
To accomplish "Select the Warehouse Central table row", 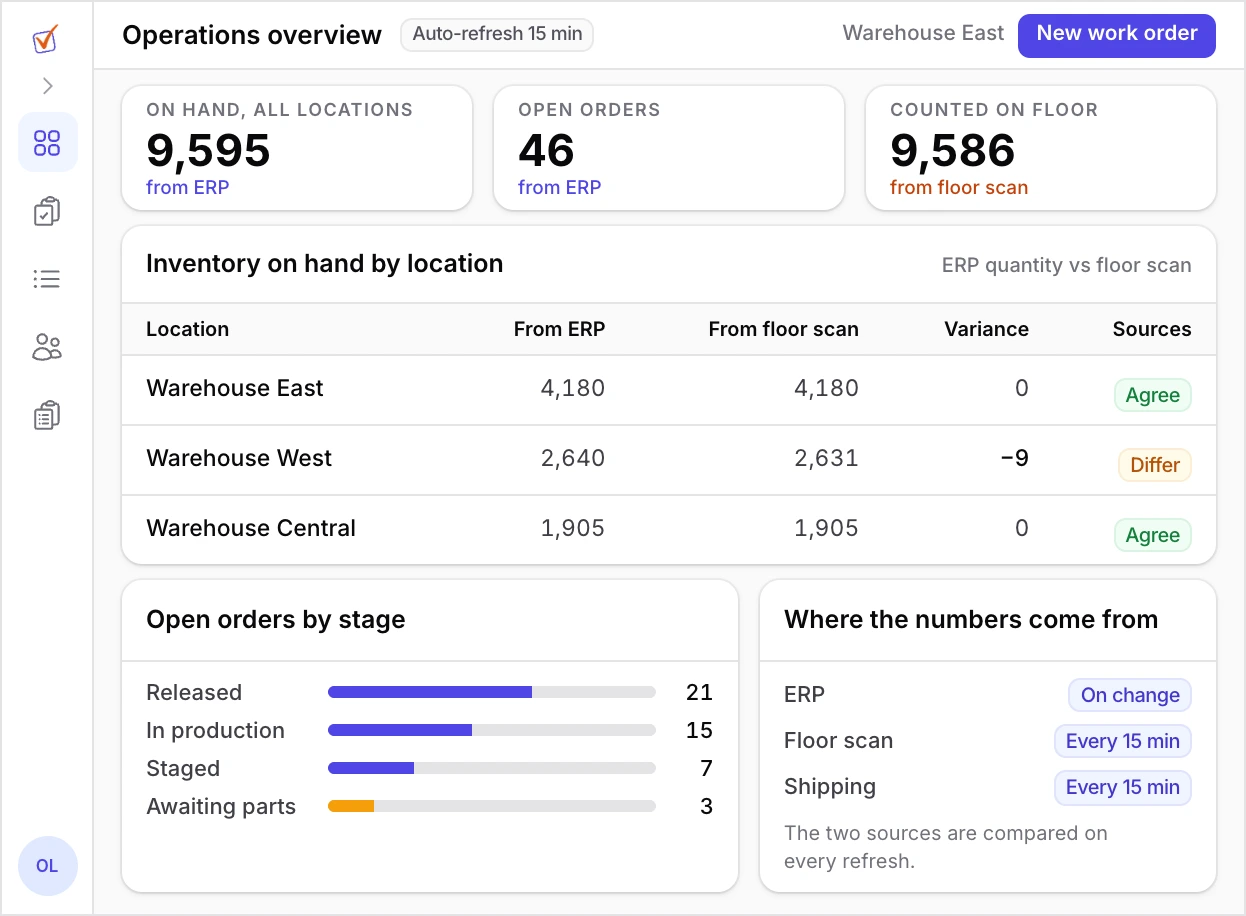I will (669, 530).
